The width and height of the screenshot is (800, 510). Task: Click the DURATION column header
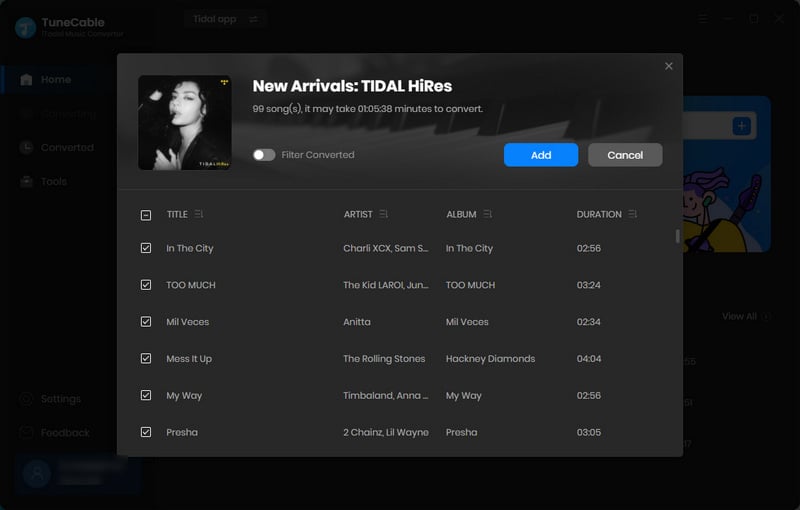tap(599, 214)
